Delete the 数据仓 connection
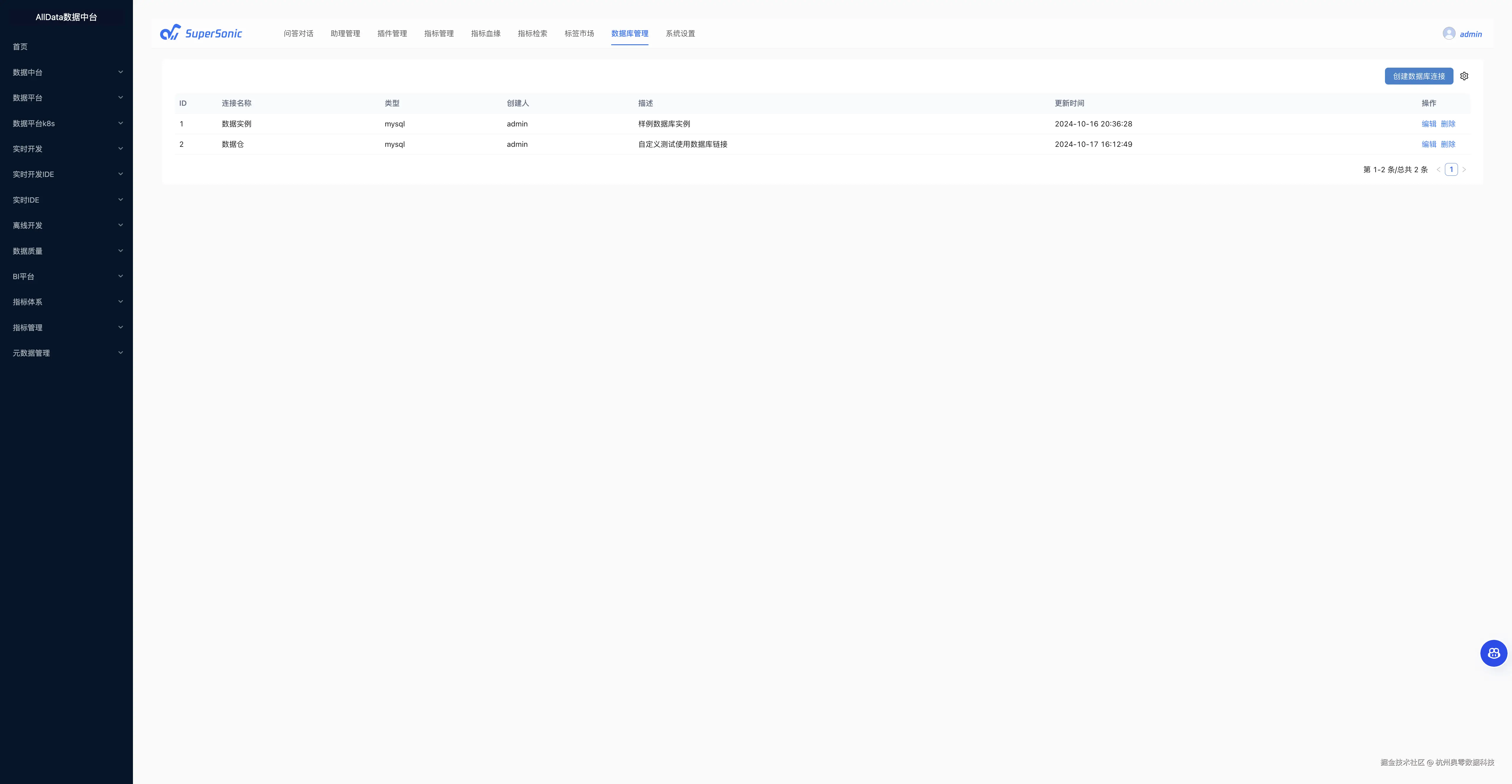Image resolution: width=1512 pixels, height=784 pixels. tap(1447, 144)
